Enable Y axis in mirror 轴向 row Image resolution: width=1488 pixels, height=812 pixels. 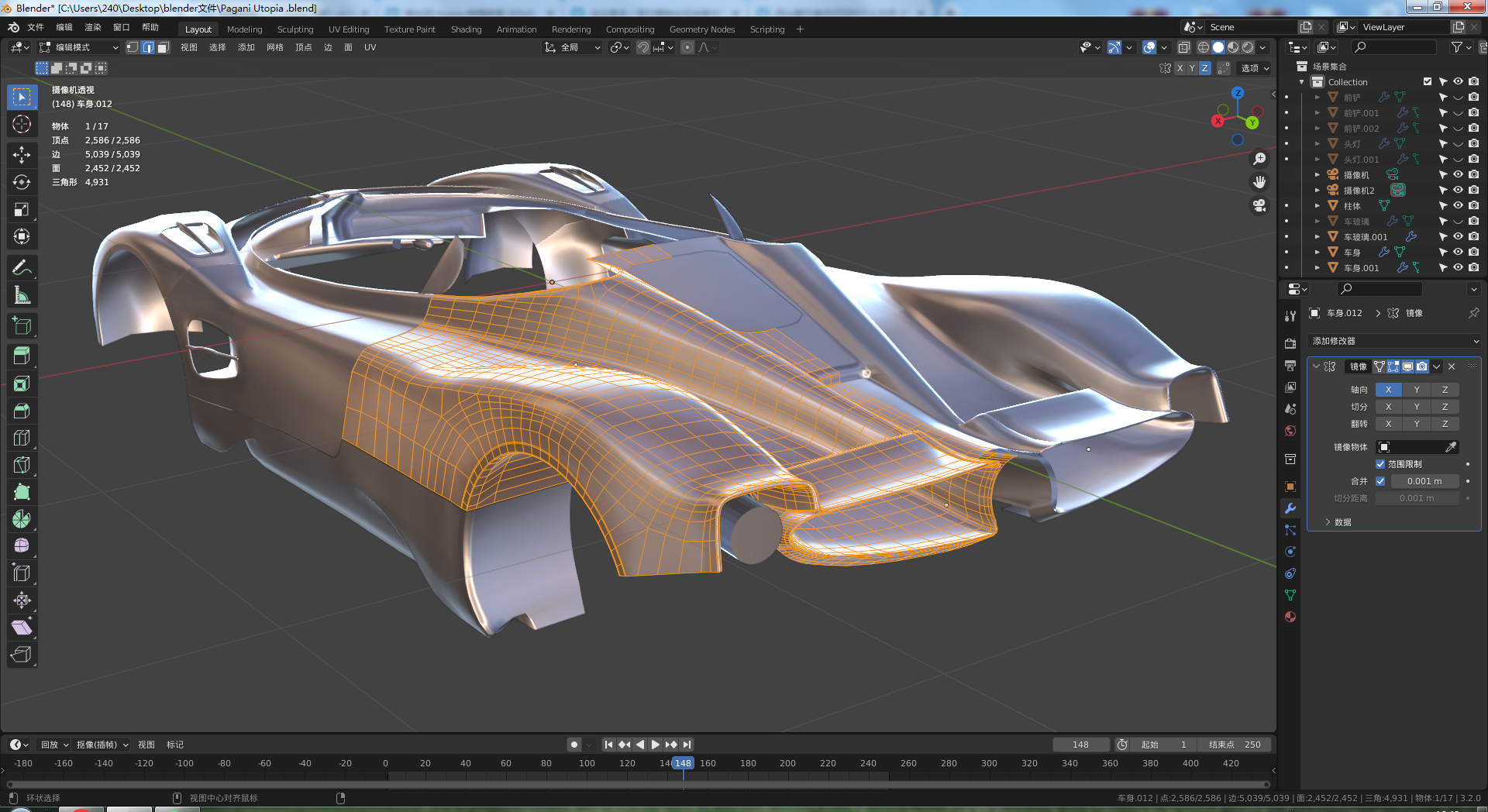click(1417, 390)
